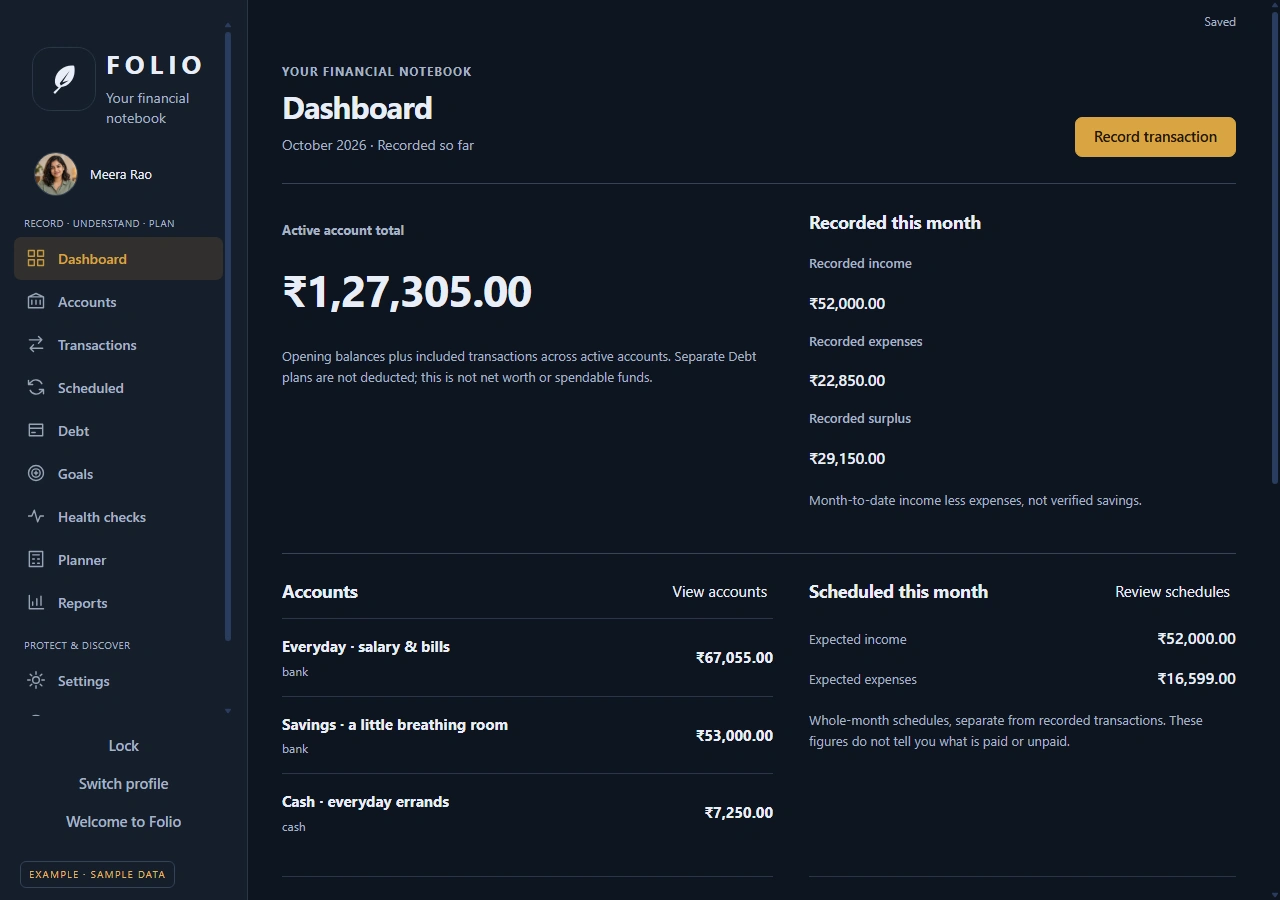Click the recorded surplus value ₹29,150.00

pos(847,459)
